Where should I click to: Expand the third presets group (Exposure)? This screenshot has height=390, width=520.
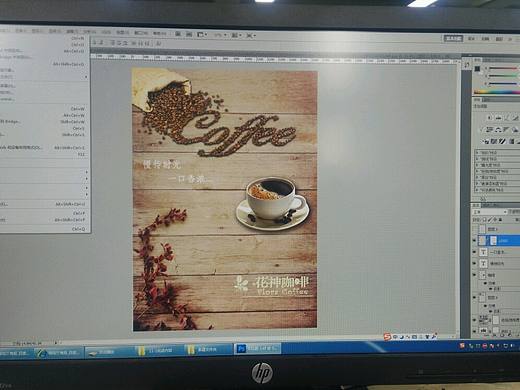(477, 165)
